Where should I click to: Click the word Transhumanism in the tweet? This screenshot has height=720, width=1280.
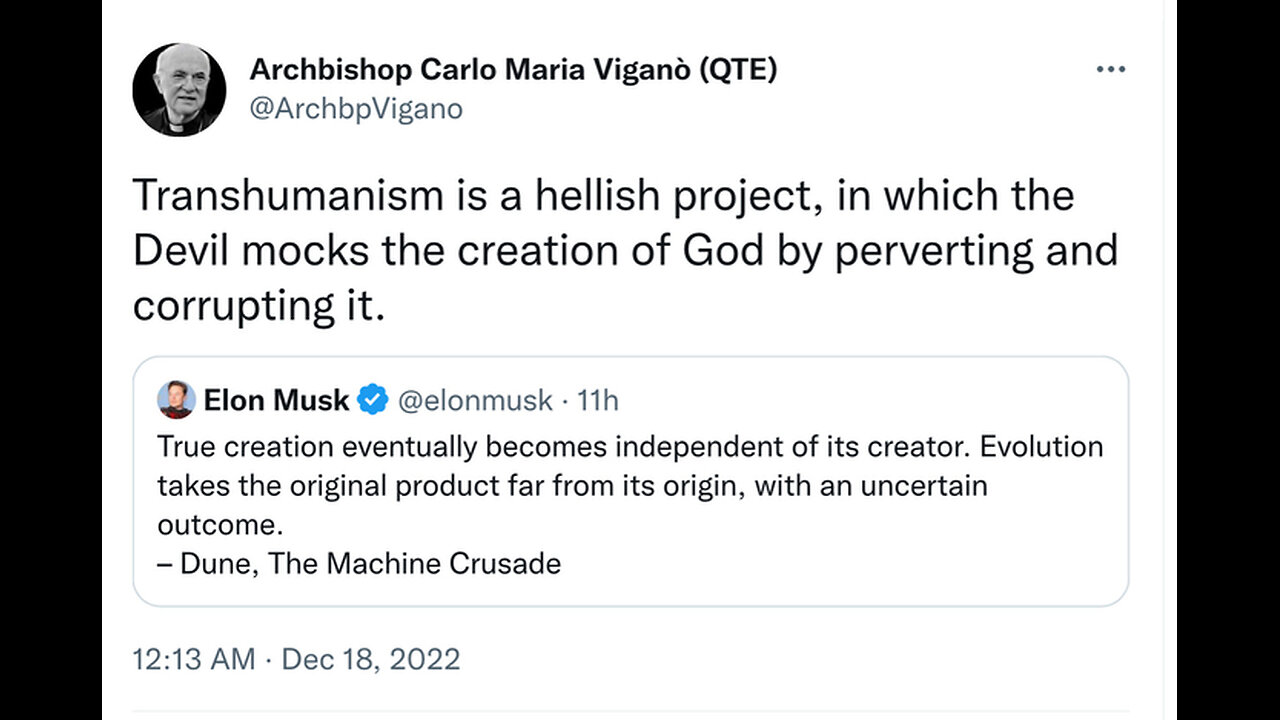287,195
